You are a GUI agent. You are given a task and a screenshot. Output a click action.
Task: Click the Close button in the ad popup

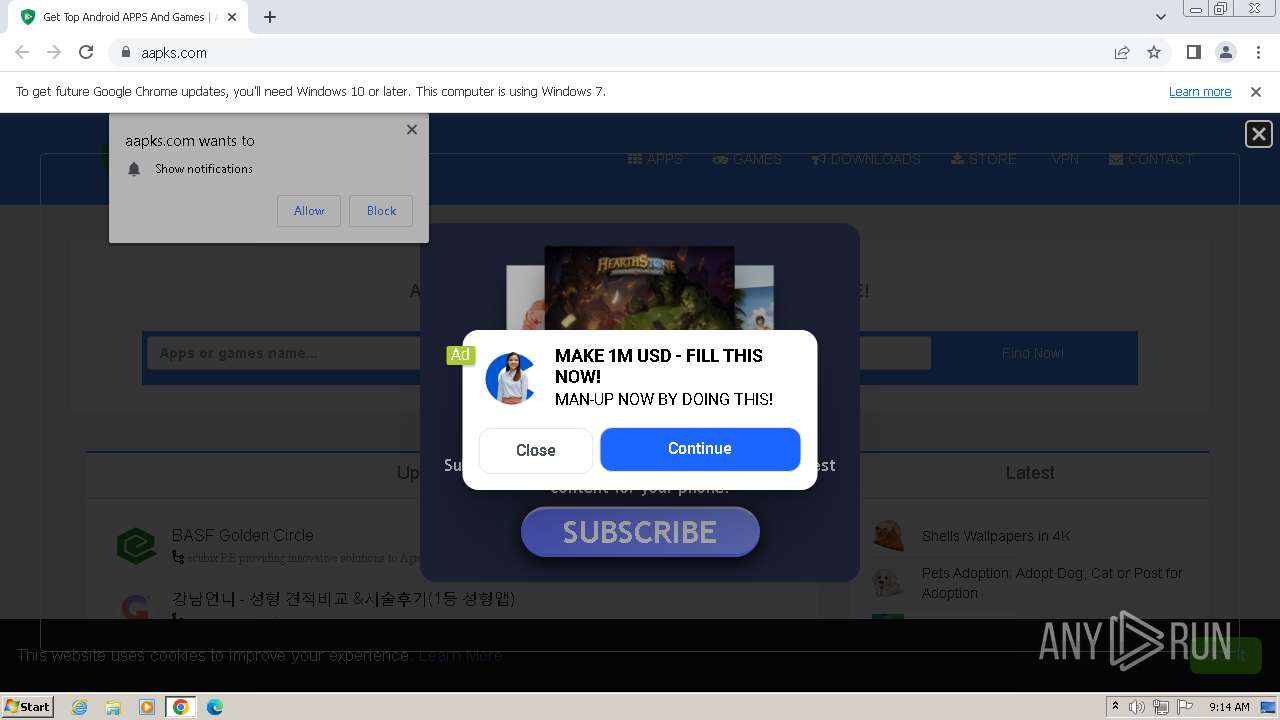(536, 450)
